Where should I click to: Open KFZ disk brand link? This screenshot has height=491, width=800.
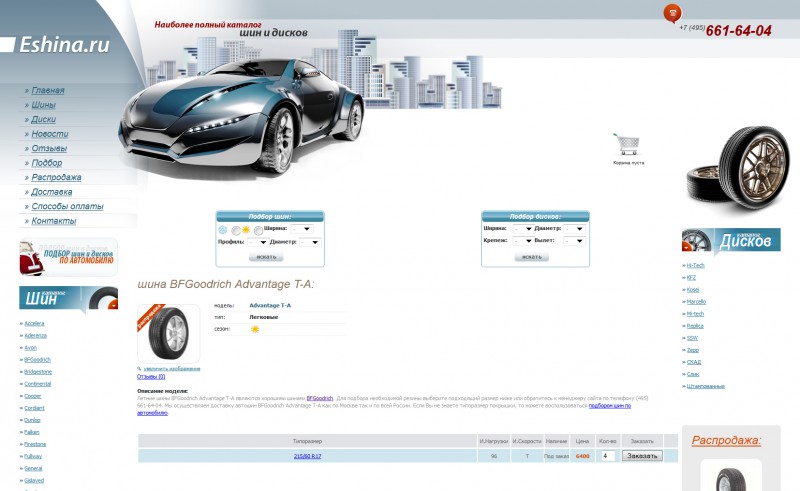(691, 278)
